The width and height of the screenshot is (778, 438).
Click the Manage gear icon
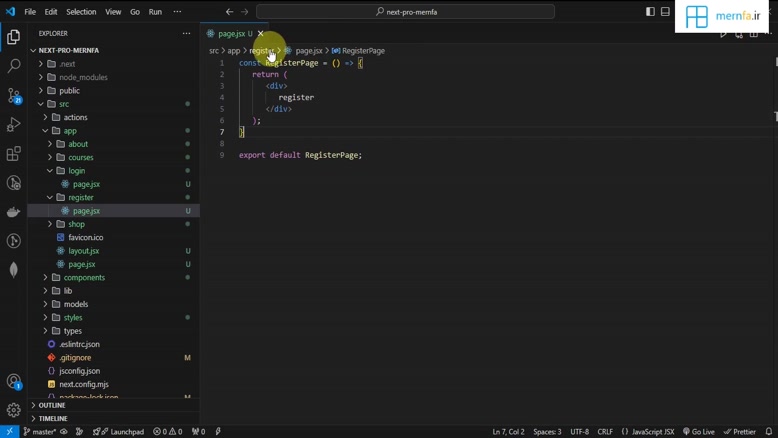click(x=14, y=410)
